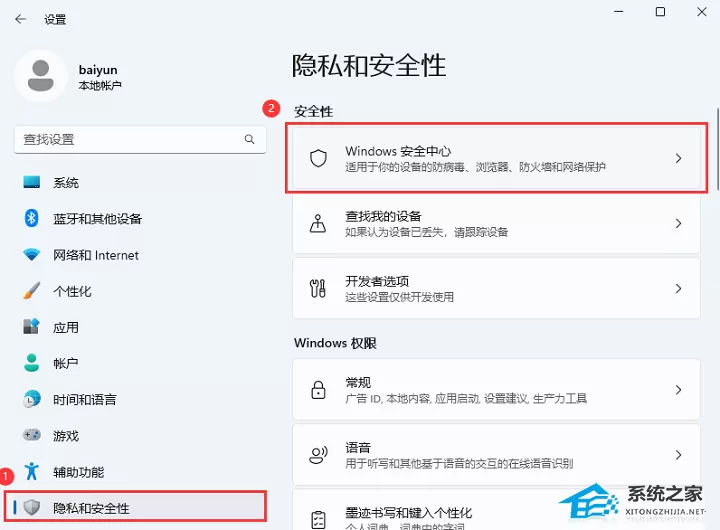Open 应用 settings category

(x=140, y=327)
